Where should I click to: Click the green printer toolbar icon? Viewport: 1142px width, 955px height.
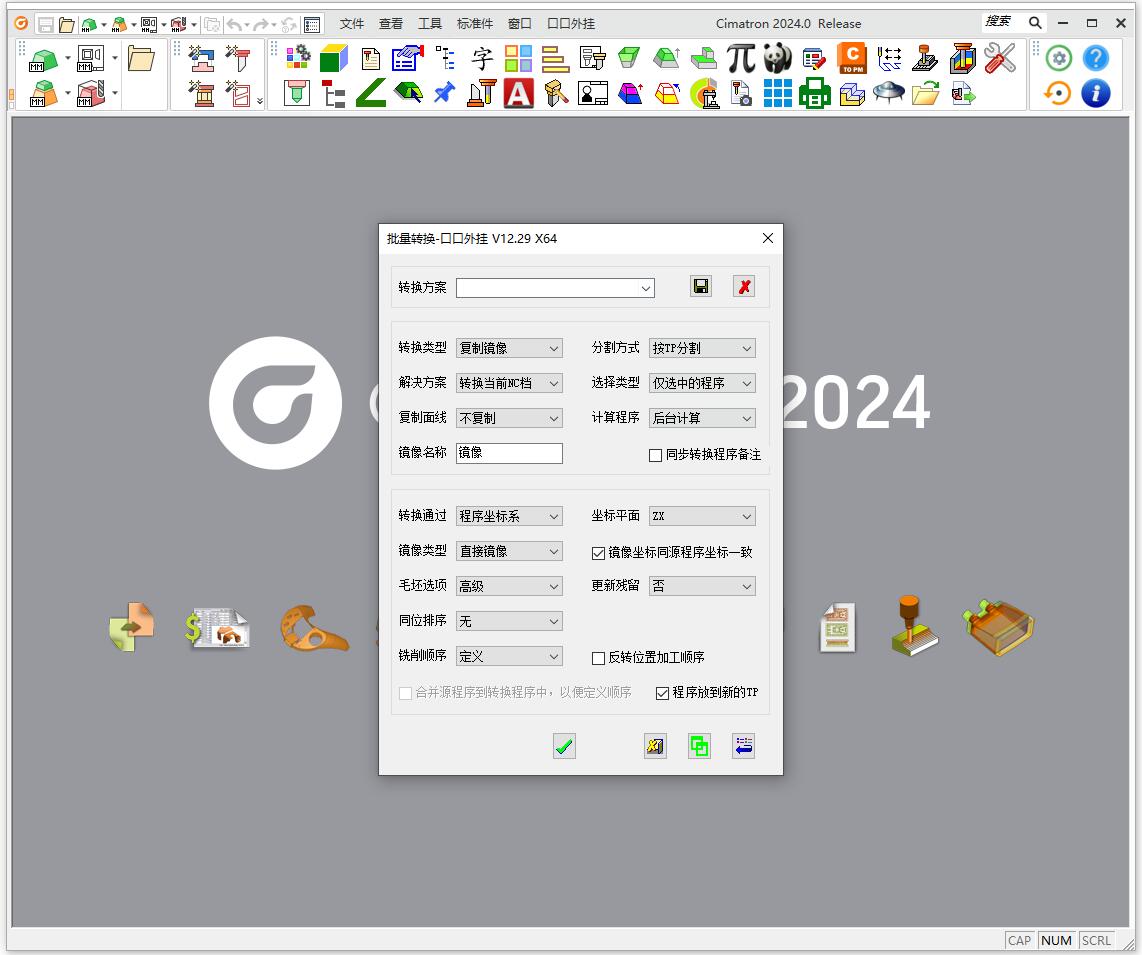[x=814, y=94]
